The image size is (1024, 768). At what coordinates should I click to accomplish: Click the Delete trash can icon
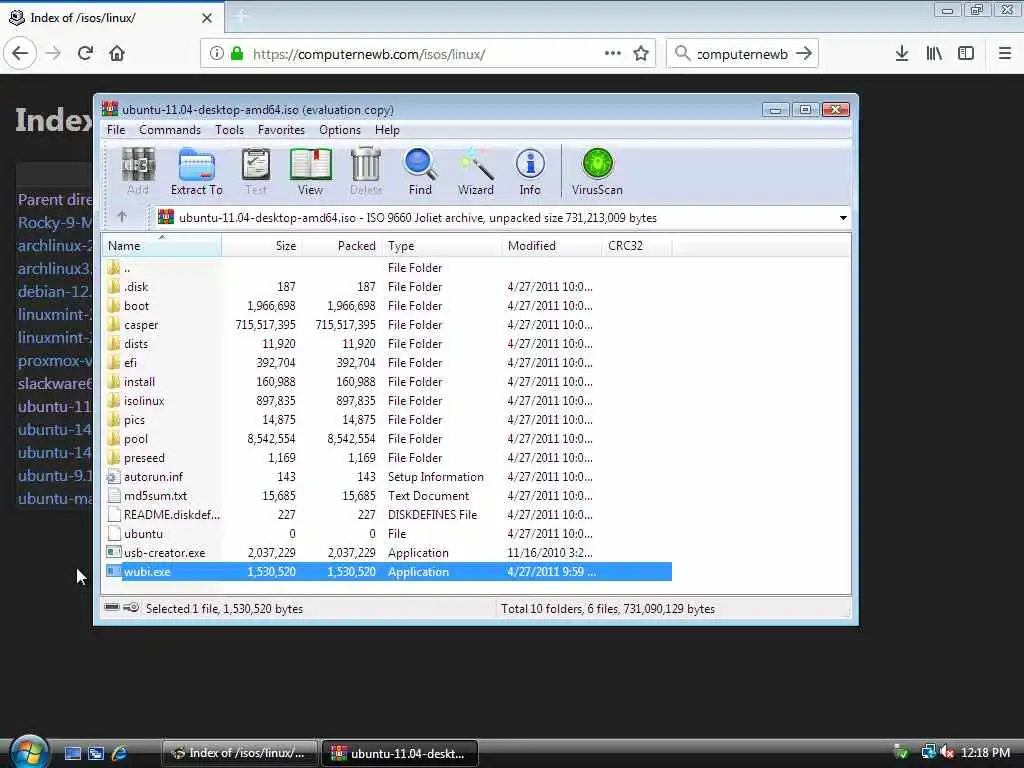[366, 171]
